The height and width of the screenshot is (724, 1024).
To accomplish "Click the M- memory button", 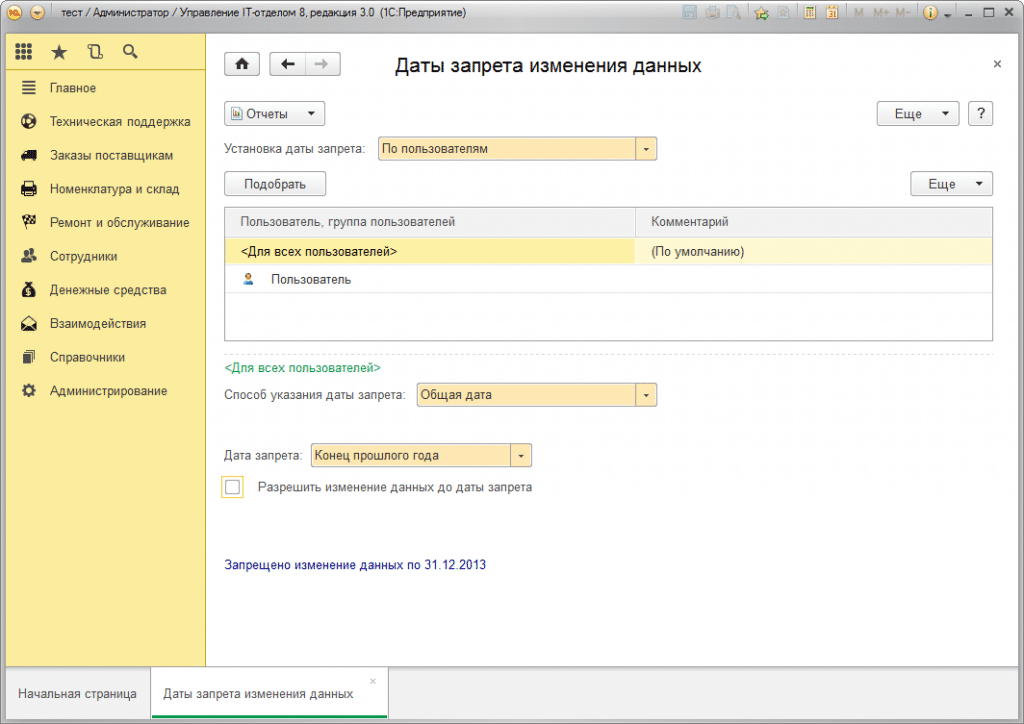I will pyautogui.click(x=903, y=12).
